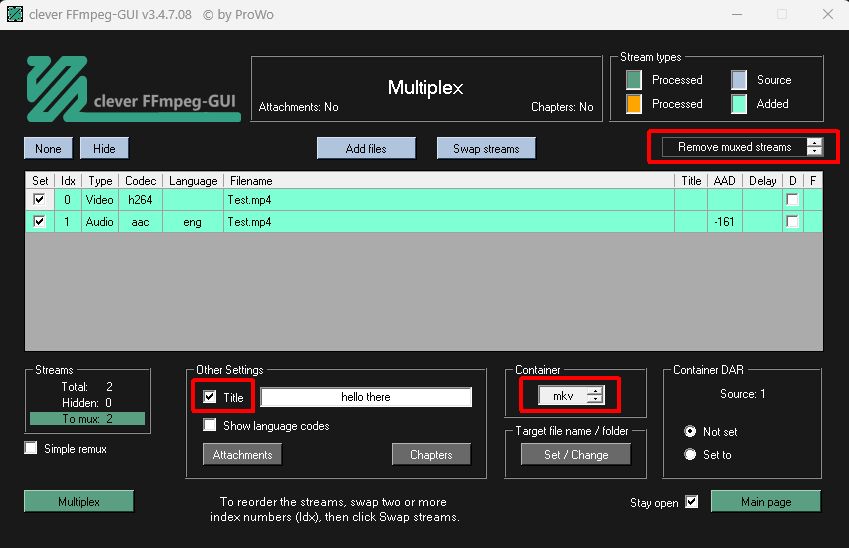This screenshot has height=548, width=849.
Task: Click the mint Added color swatch
Action: [739, 103]
